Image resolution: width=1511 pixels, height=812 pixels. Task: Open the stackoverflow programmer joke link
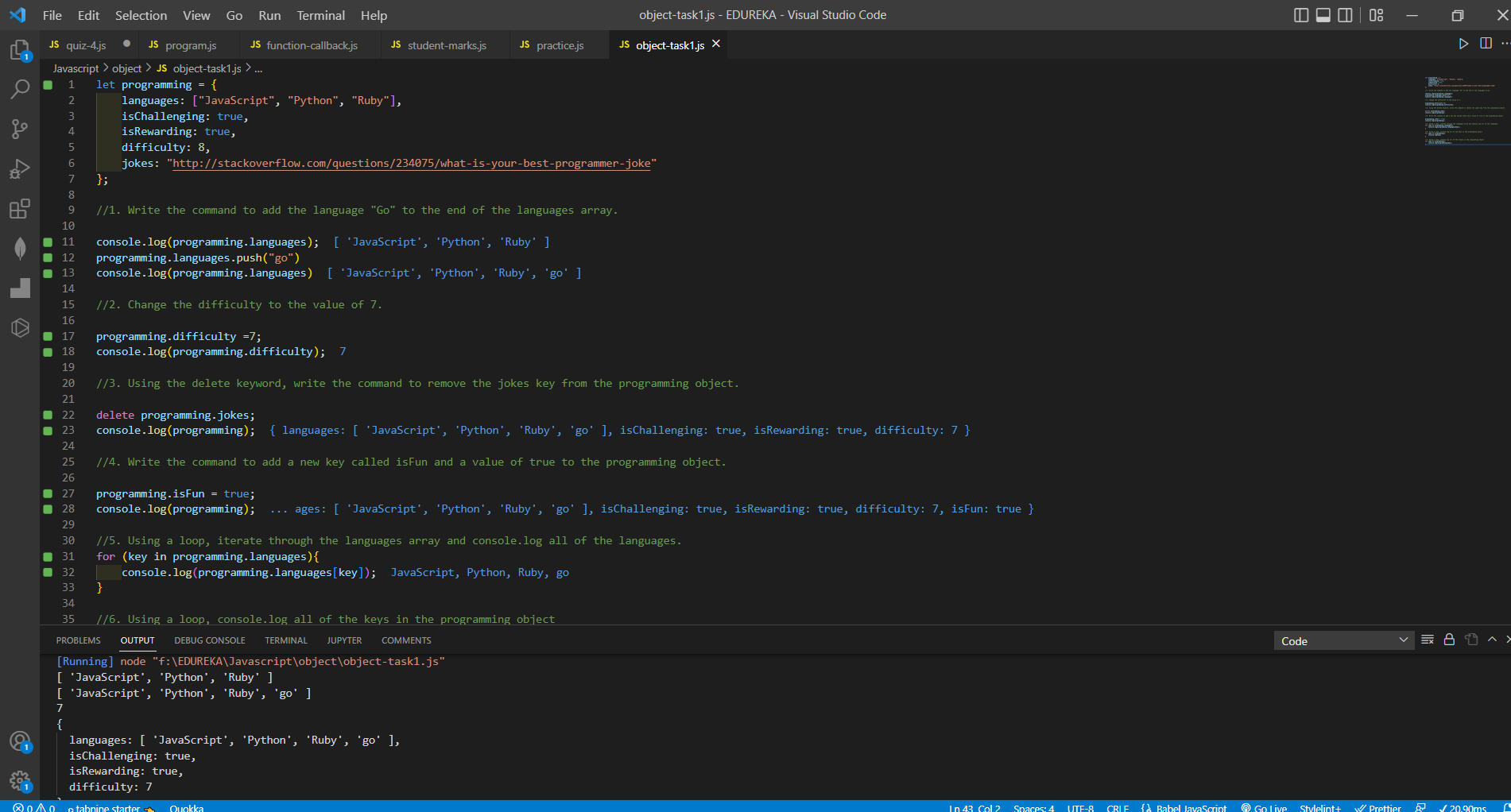pos(412,163)
